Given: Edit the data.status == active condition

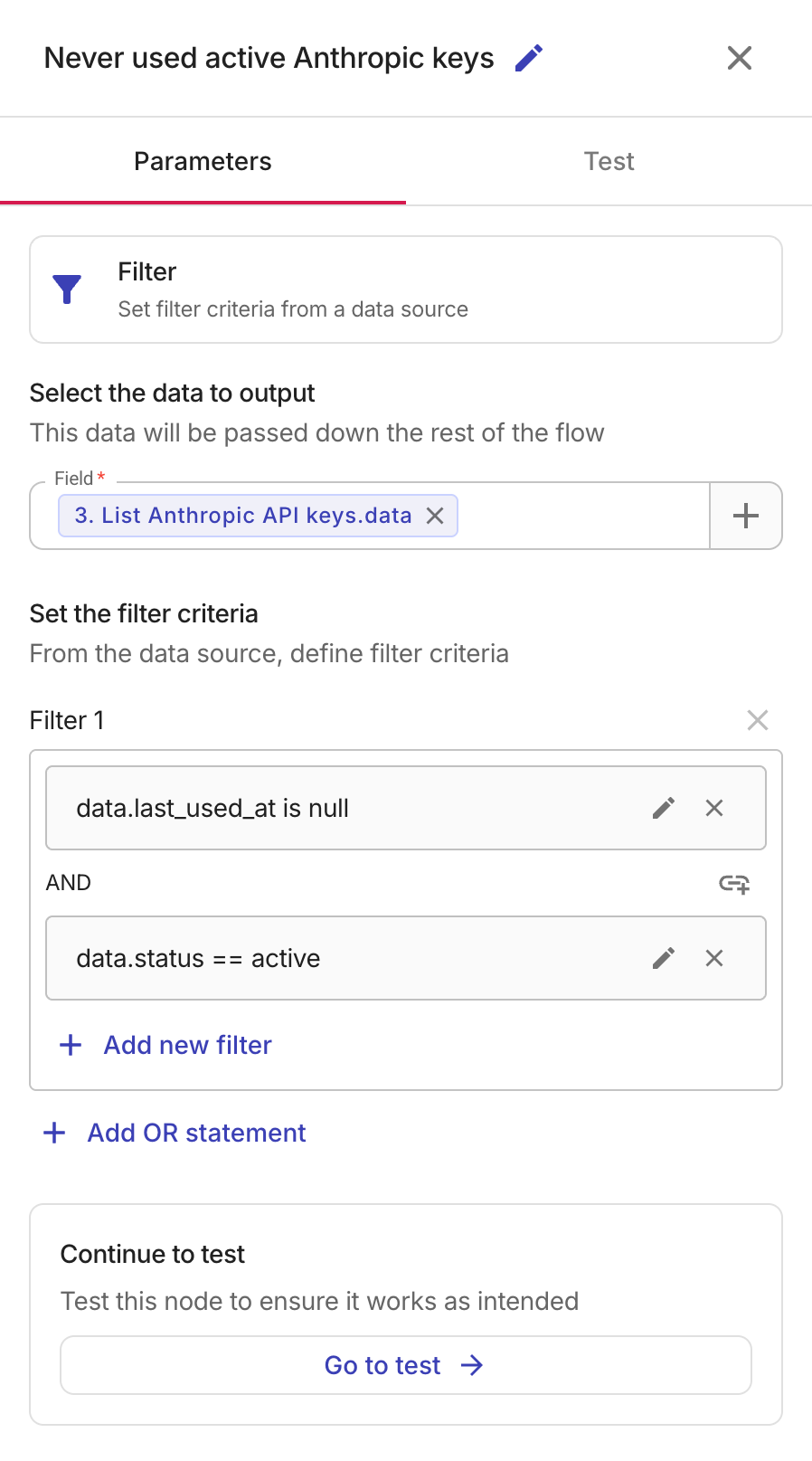Looking at the screenshot, I should click(664, 958).
